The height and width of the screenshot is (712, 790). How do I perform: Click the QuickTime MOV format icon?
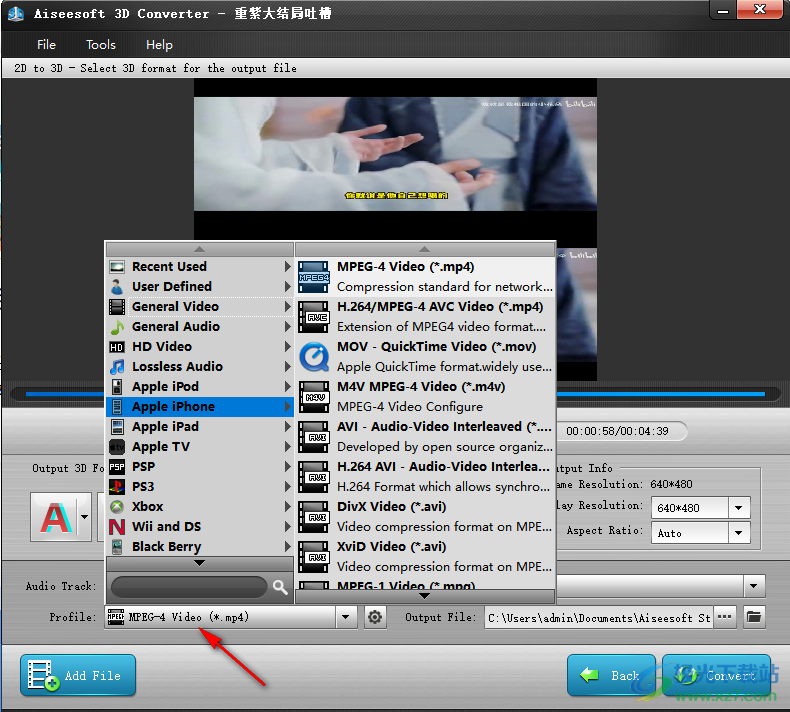[x=313, y=357]
